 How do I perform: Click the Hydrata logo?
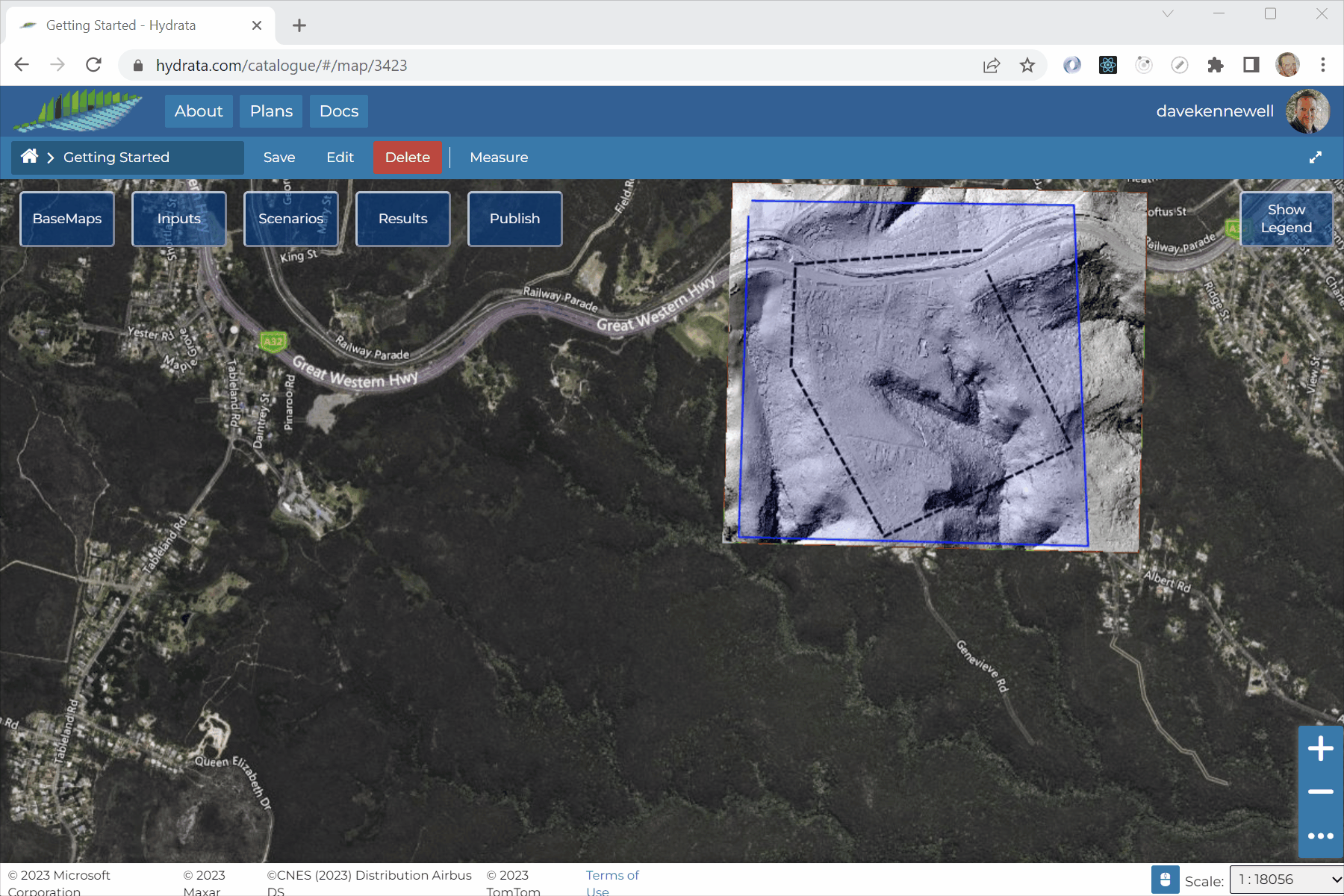(x=78, y=111)
